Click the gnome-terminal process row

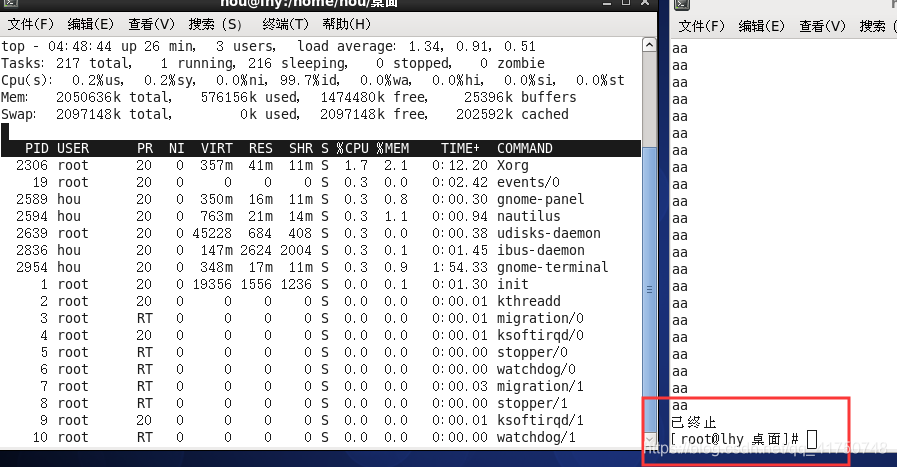(x=320, y=267)
